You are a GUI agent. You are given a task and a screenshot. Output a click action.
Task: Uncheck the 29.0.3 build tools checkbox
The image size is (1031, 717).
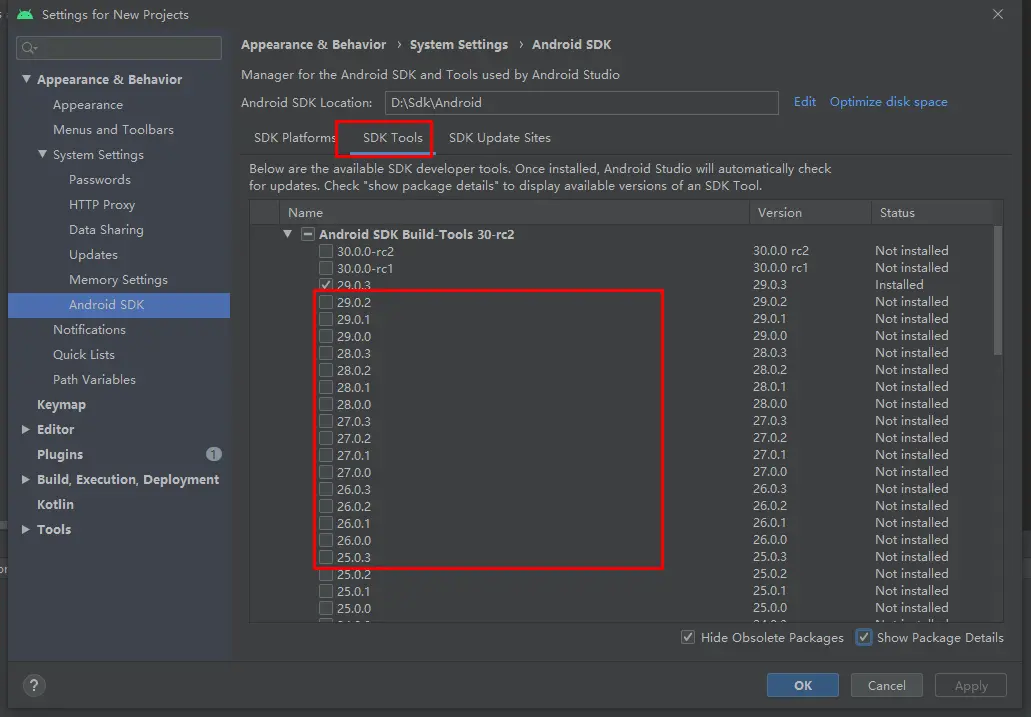[326, 285]
